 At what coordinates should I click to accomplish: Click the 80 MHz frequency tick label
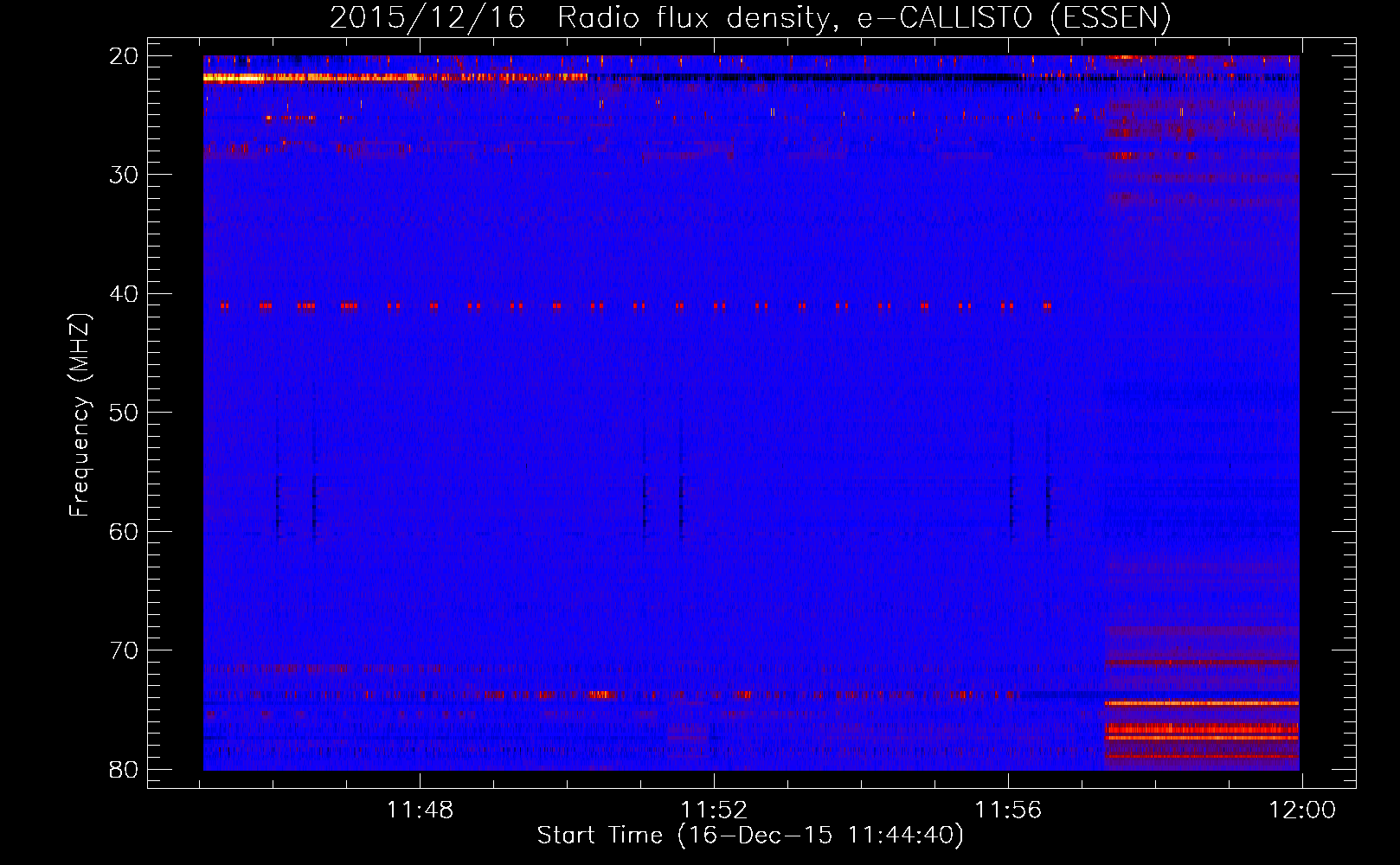[x=125, y=770]
